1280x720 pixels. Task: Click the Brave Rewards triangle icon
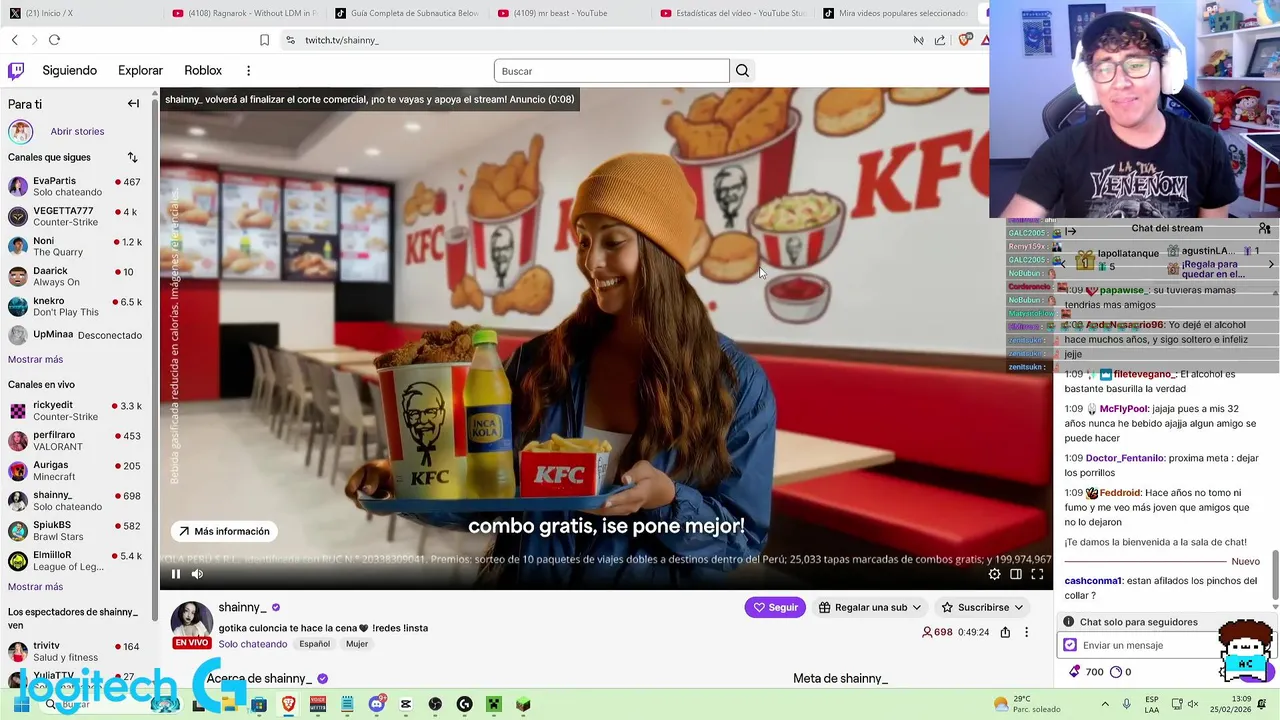click(985, 40)
